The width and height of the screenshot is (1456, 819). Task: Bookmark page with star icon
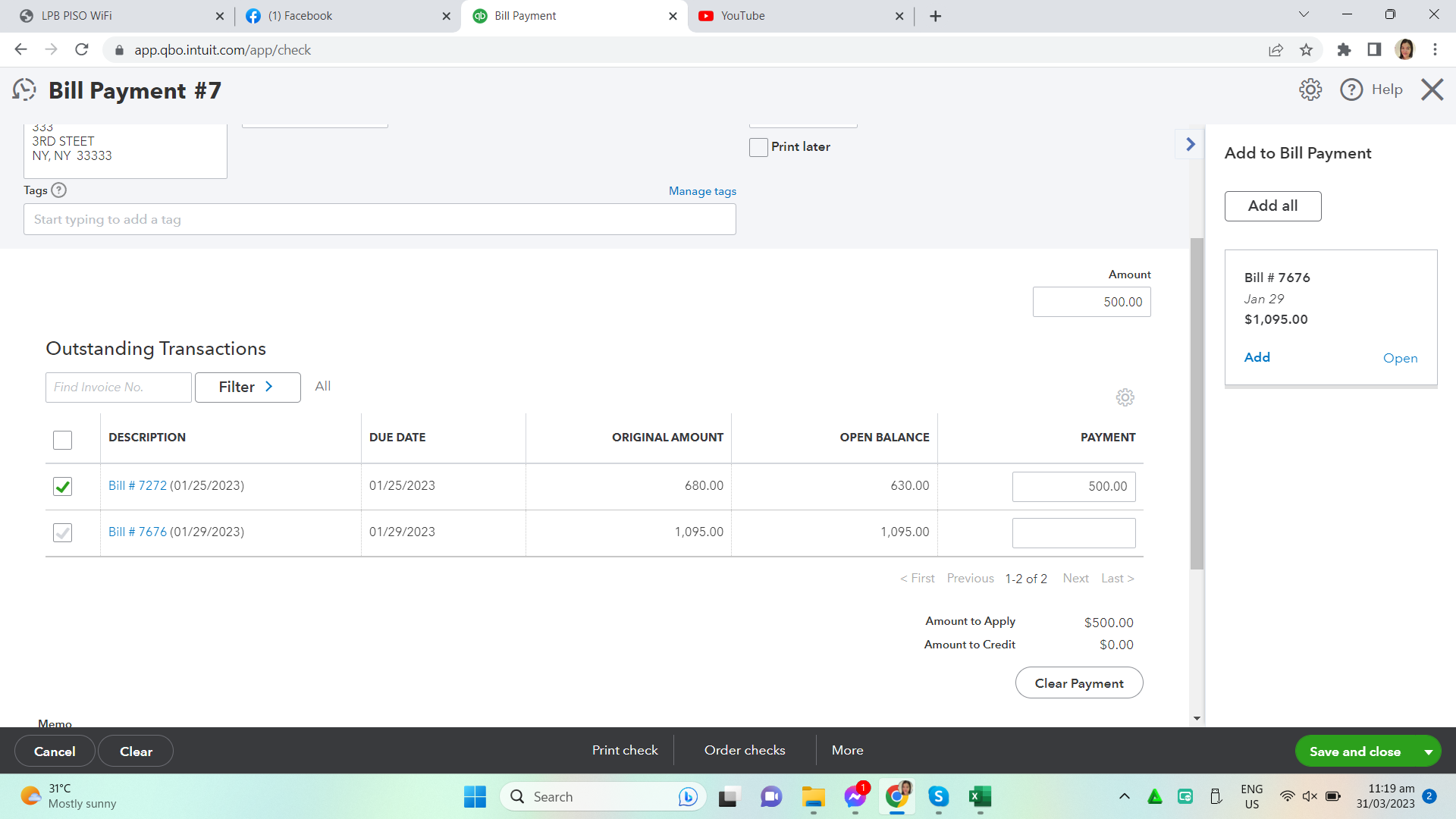point(1306,50)
